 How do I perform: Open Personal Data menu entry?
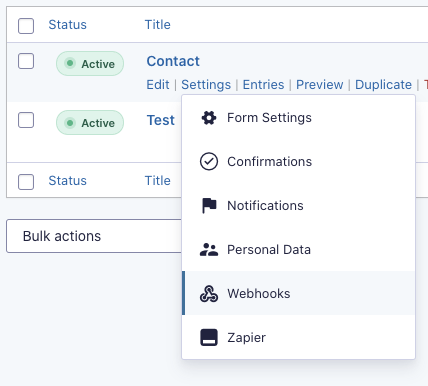pos(299,249)
